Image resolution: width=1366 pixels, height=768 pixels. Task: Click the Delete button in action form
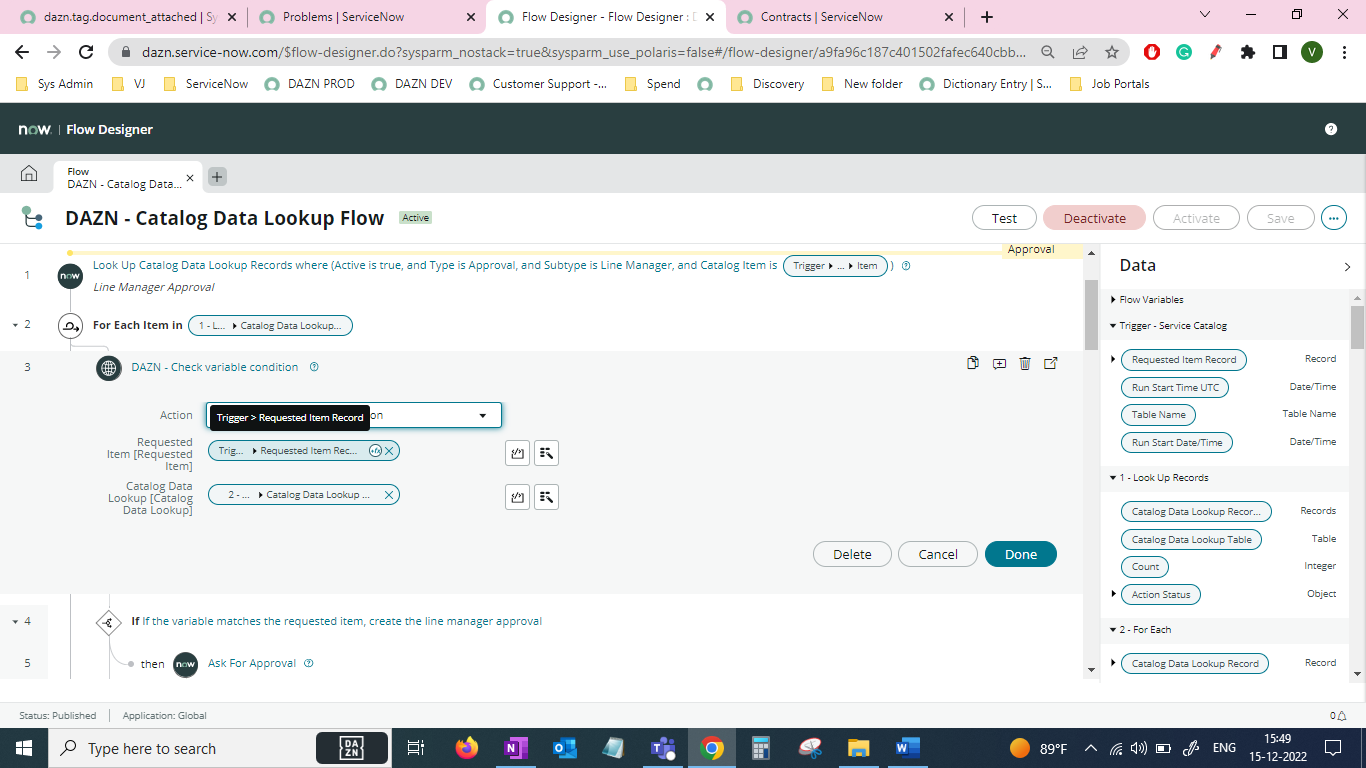pos(852,554)
